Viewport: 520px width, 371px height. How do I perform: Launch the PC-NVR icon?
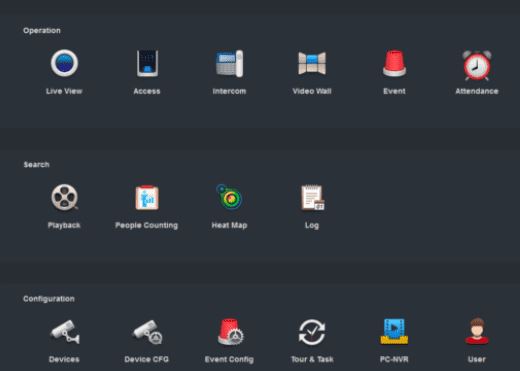pyautogui.click(x=394, y=331)
